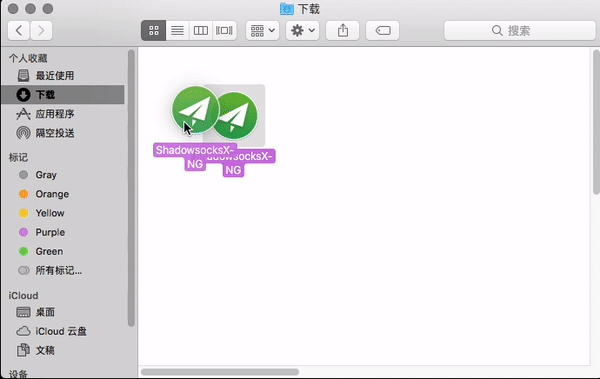Open the arrange grouping dropdown

[262, 31]
